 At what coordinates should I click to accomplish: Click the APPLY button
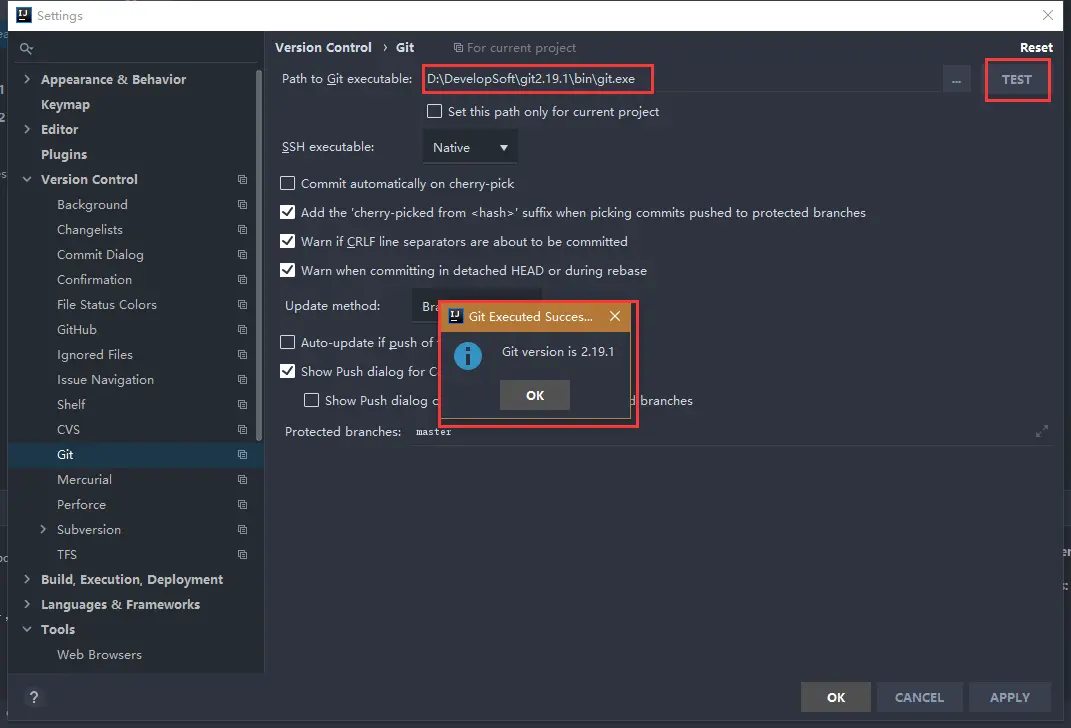pos(1010,697)
